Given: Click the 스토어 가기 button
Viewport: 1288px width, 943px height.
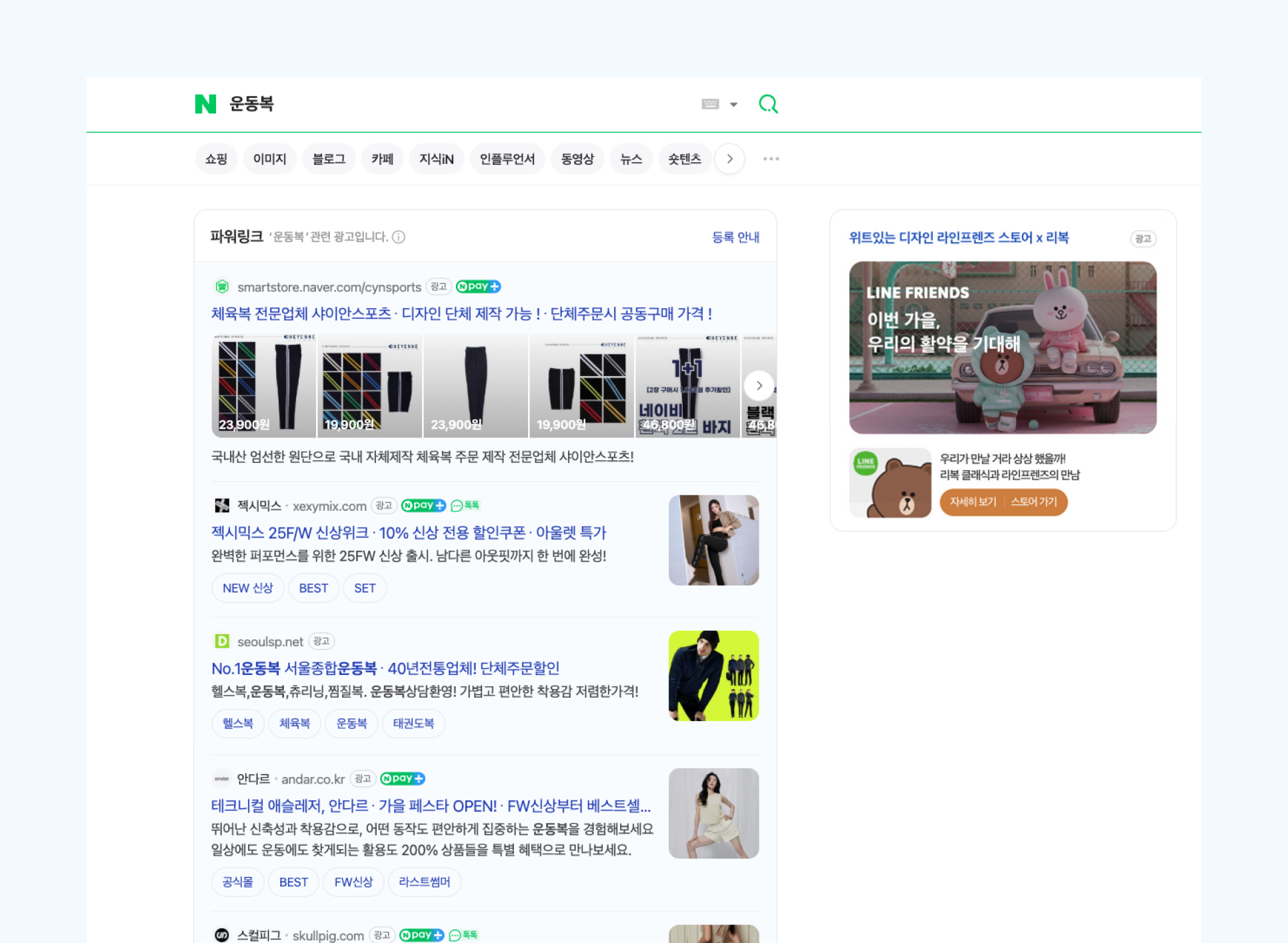Looking at the screenshot, I should 1034,502.
